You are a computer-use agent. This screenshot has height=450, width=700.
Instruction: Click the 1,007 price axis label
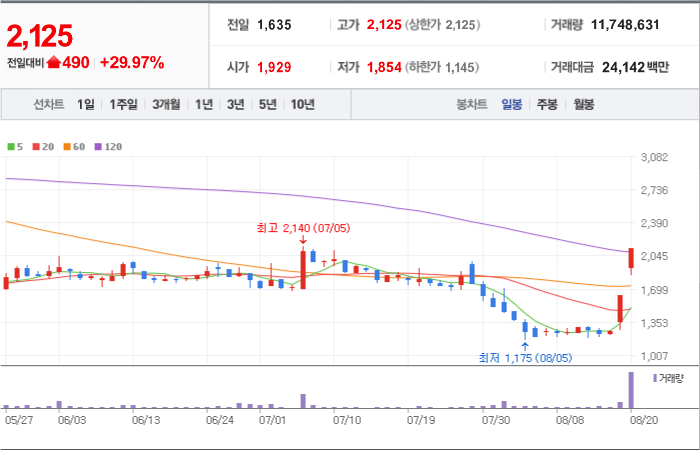pyautogui.click(x=654, y=356)
